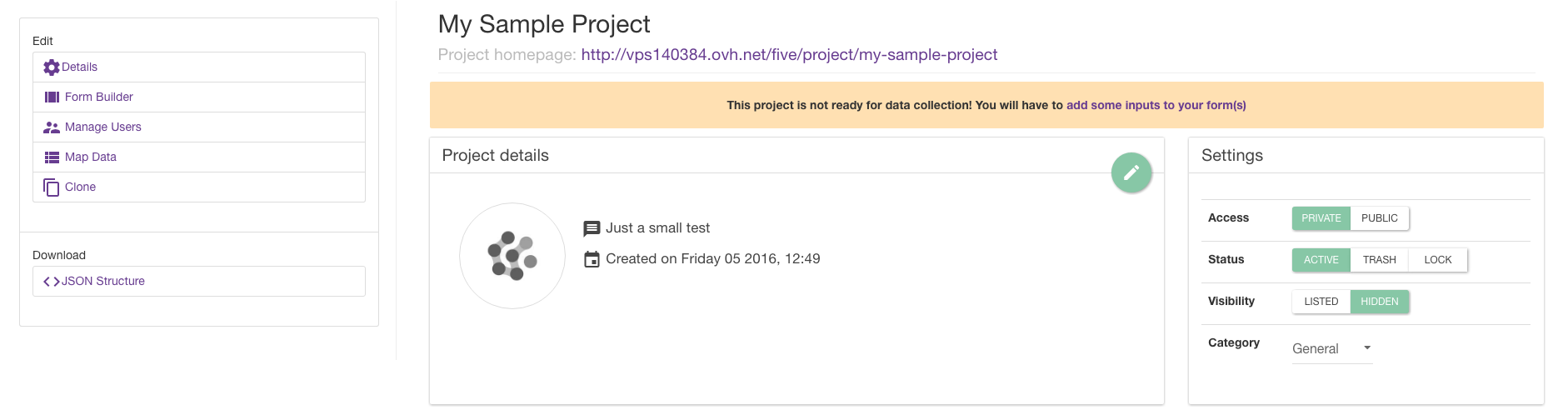Click the Manage Users people icon
This screenshot has height=420, width=1568.
click(x=52, y=127)
